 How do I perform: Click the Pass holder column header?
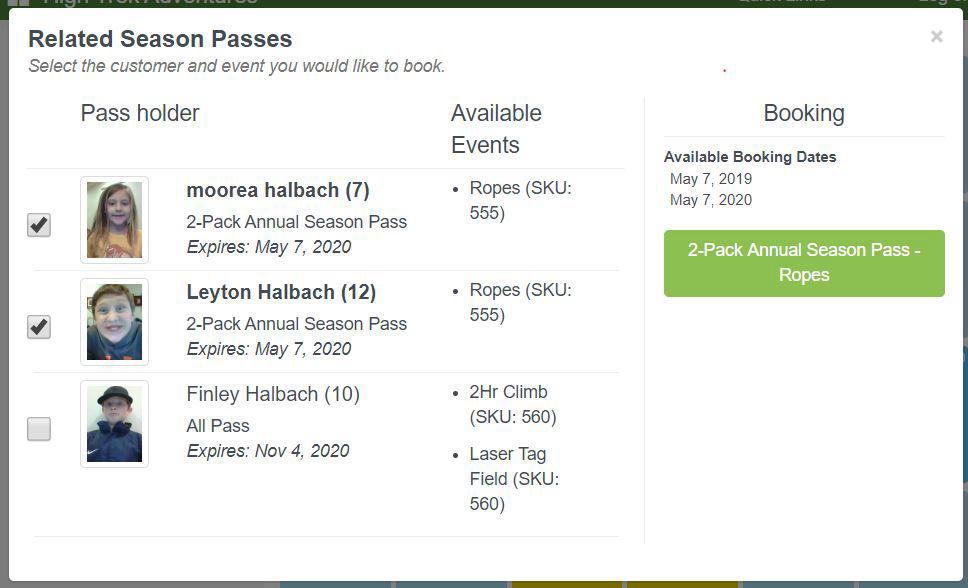click(140, 113)
